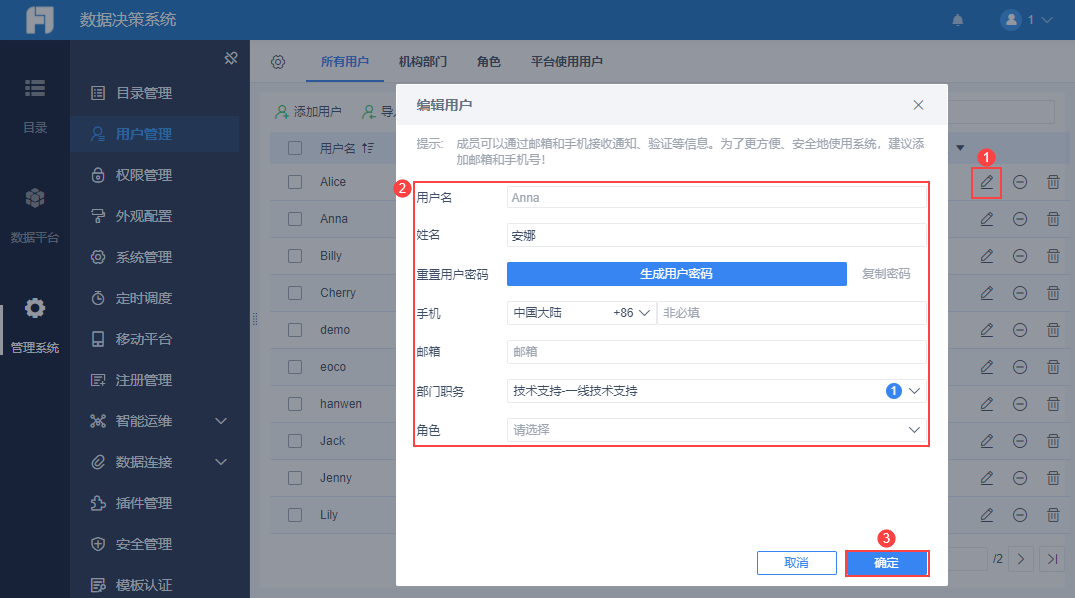The width and height of the screenshot is (1075, 598).
Task: Jump to last page arrow
Action: click(1052, 559)
